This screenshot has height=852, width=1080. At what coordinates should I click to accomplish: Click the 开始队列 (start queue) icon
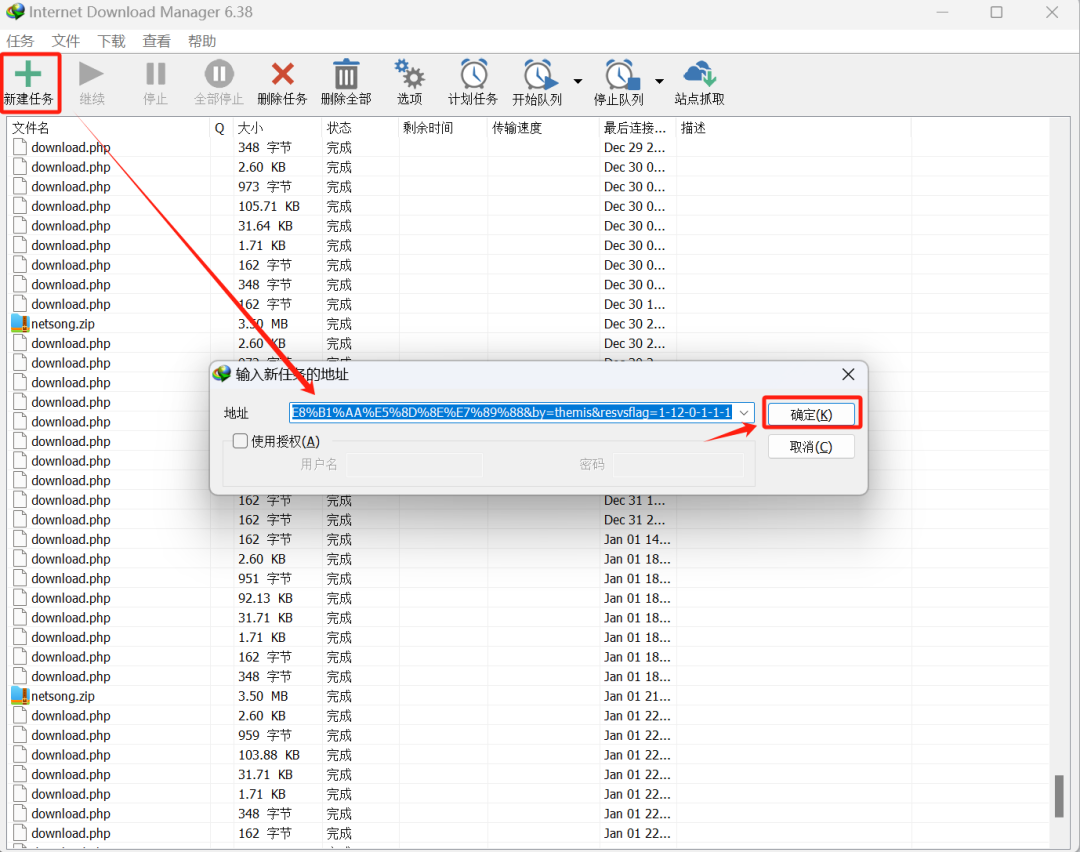[539, 74]
